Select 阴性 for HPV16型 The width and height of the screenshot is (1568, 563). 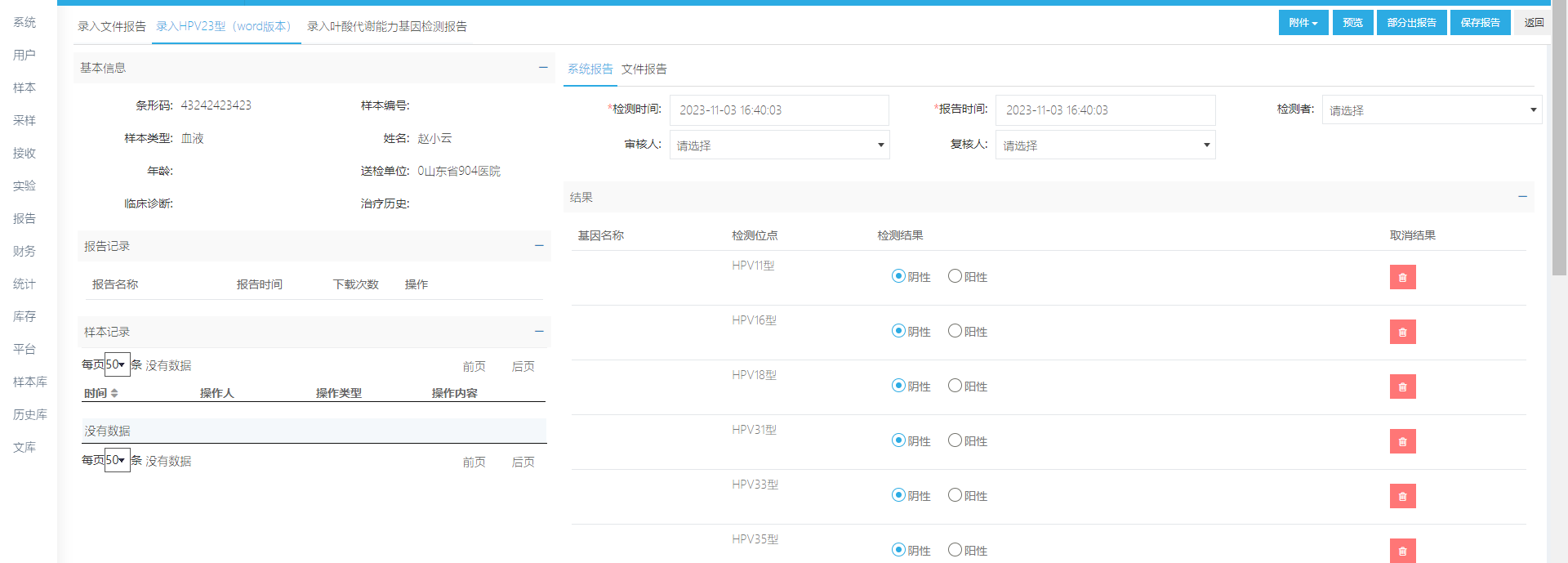[x=898, y=331]
